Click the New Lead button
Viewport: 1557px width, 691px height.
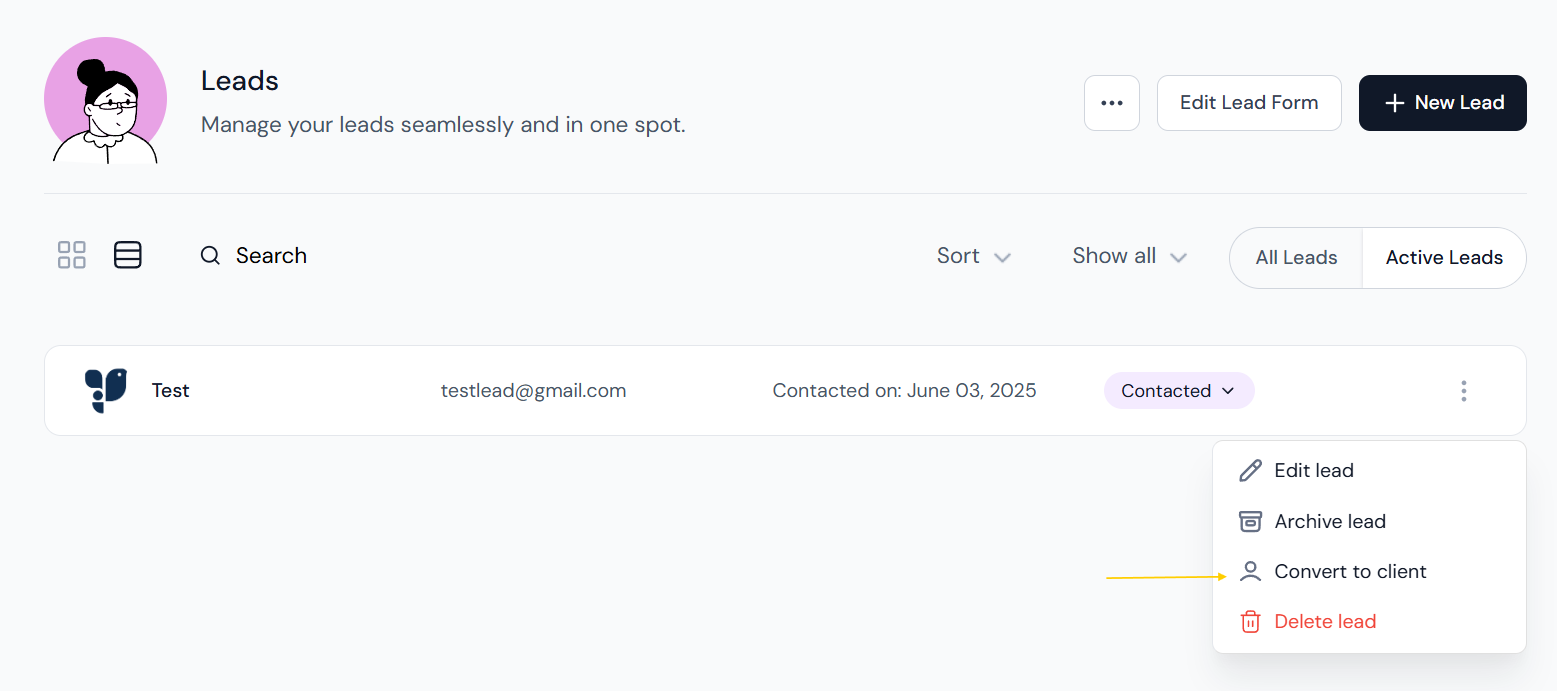(1442, 103)
